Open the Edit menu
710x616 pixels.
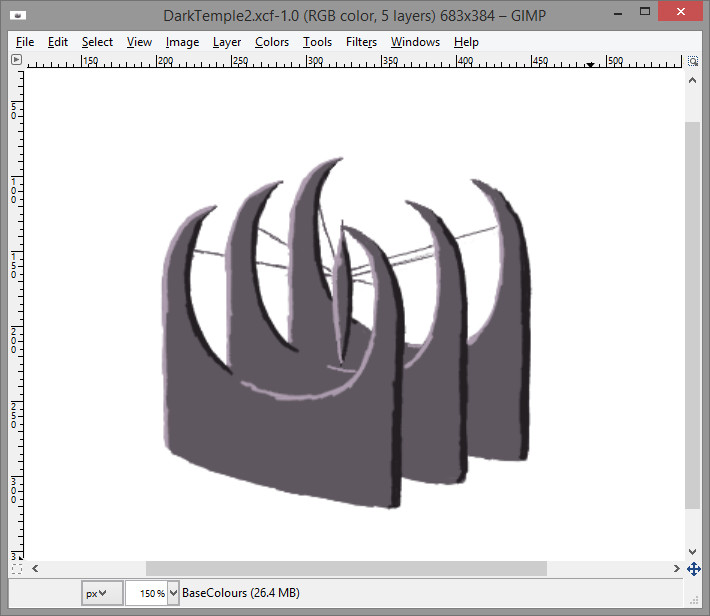point(58,42)
